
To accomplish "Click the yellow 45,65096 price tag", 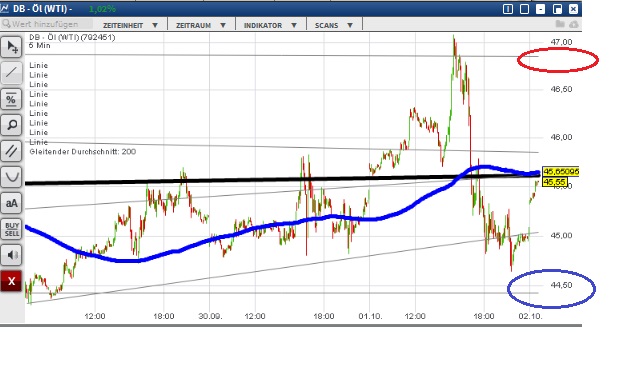I will 561,171.
